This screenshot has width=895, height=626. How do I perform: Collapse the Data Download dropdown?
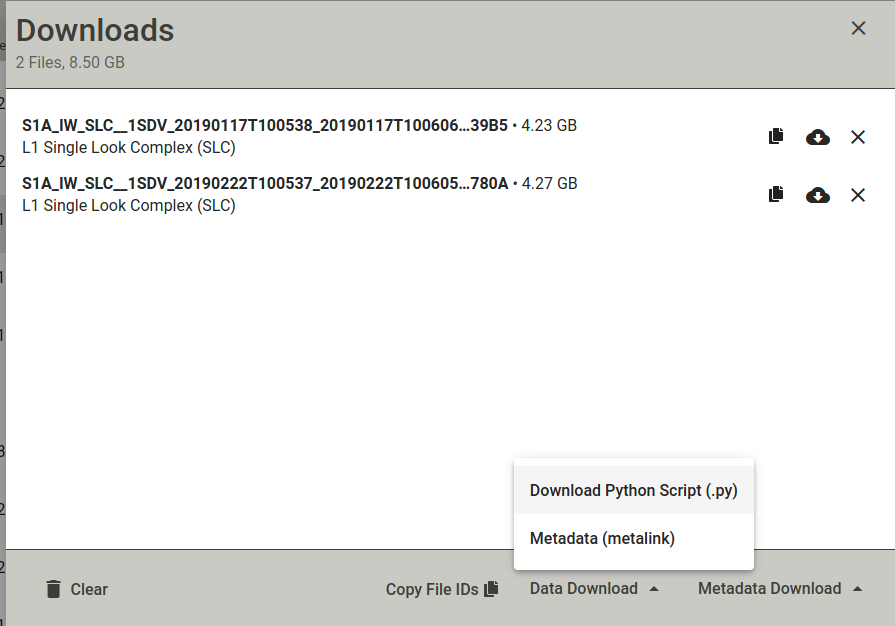594,589
